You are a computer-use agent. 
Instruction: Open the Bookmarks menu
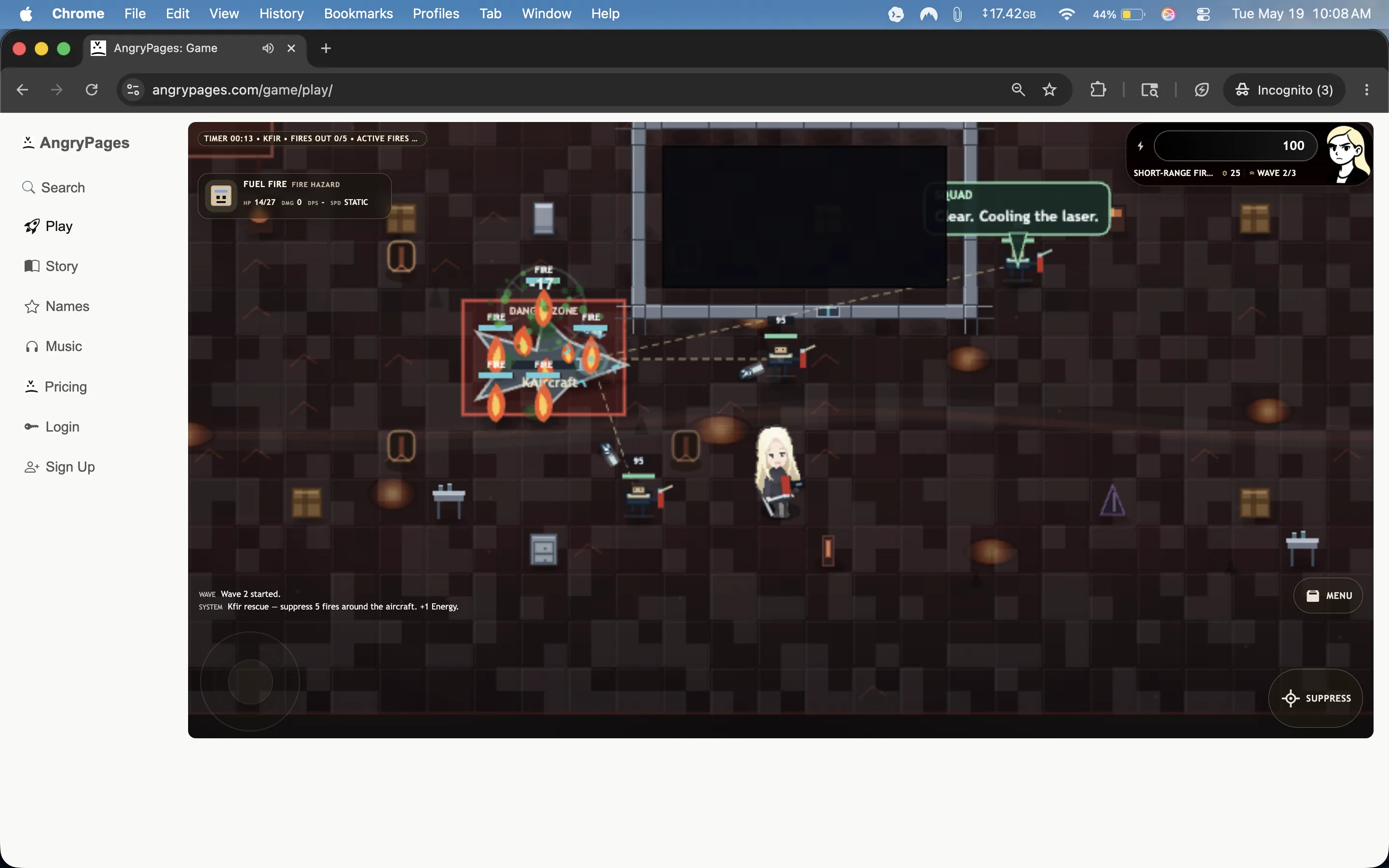click(358, 13)
